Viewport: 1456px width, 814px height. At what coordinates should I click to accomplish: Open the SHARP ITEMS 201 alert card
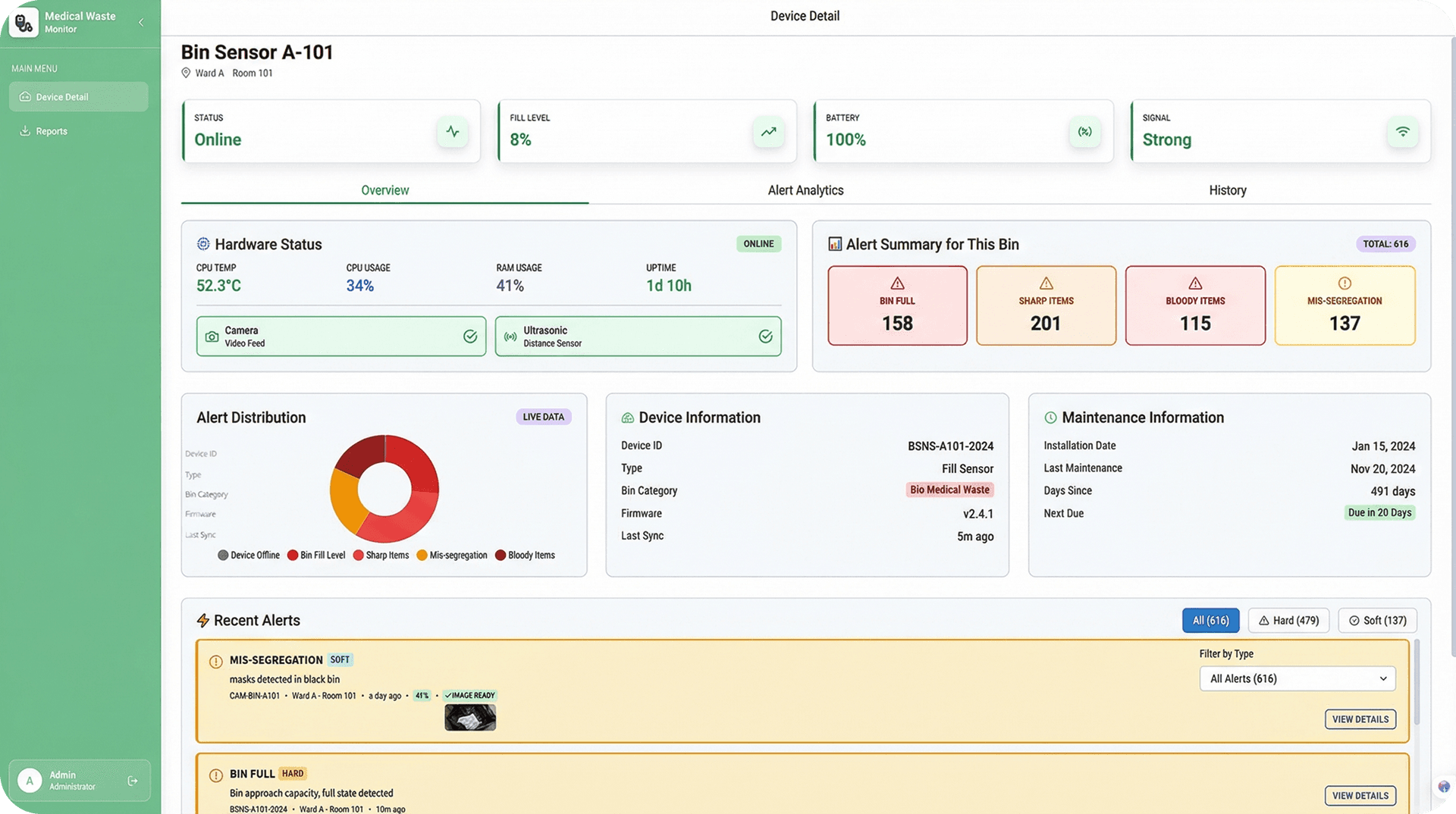click(1046, 305)
